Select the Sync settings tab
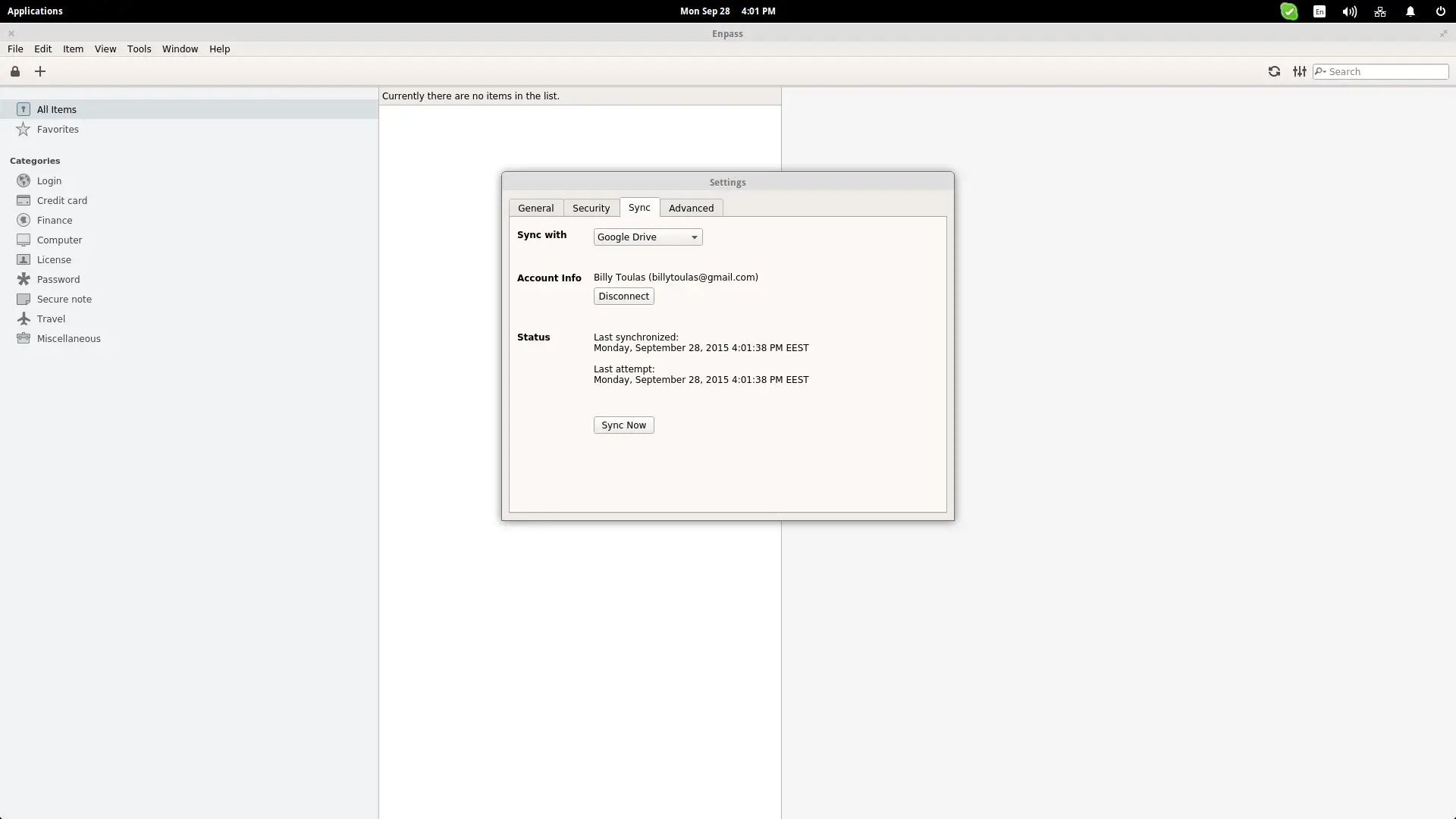Viewport: 1456px width, 819px height. pyautogui.click(x=639, y=207)
